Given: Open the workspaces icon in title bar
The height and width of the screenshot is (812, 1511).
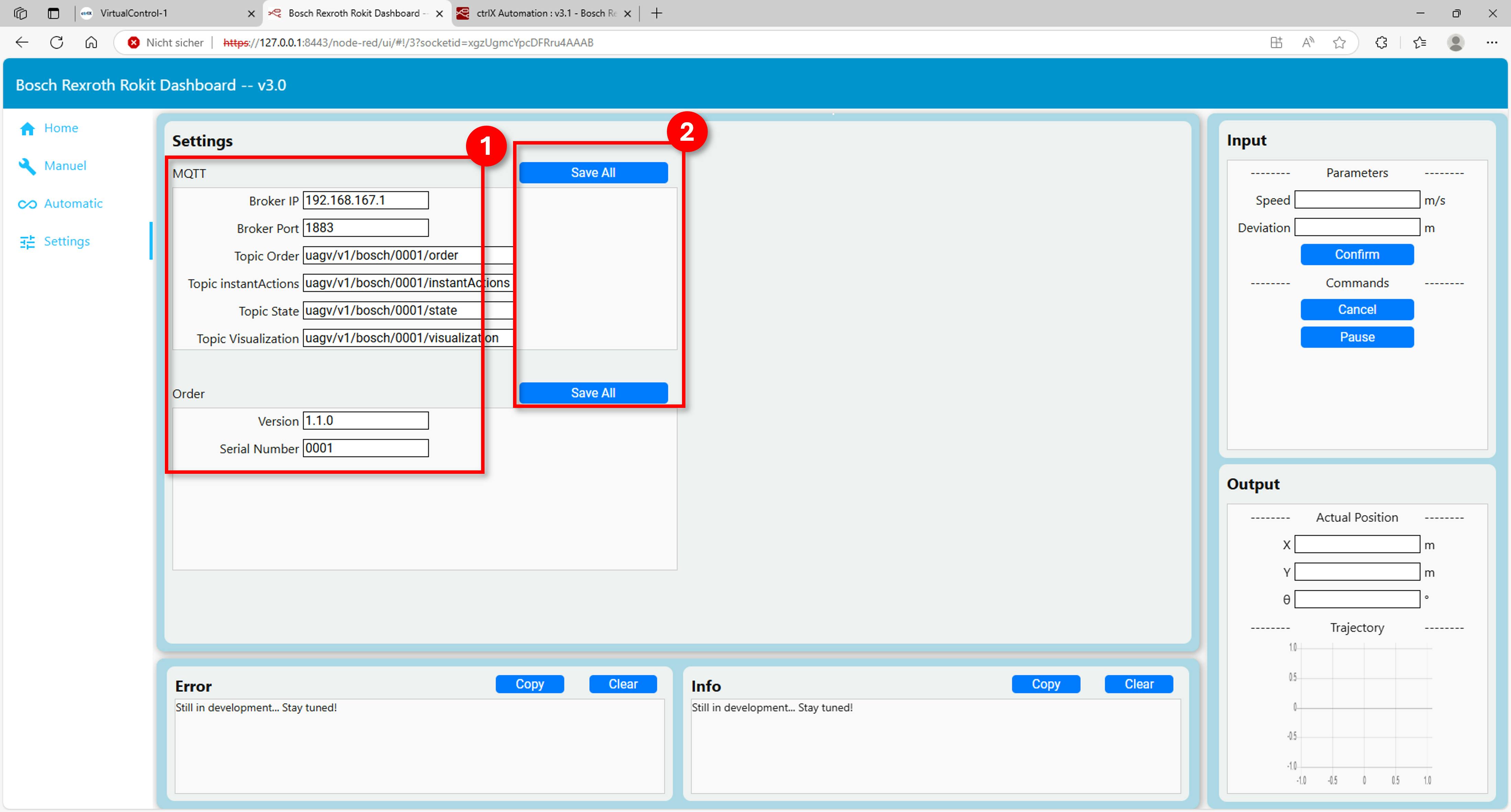Looking at the screenshot, I should point(21,13).
